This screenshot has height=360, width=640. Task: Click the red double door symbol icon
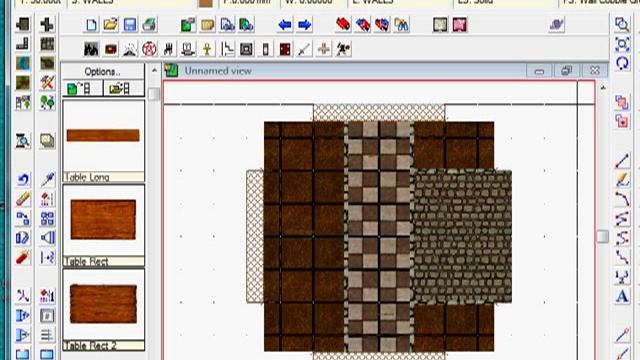tap(285, 49)
